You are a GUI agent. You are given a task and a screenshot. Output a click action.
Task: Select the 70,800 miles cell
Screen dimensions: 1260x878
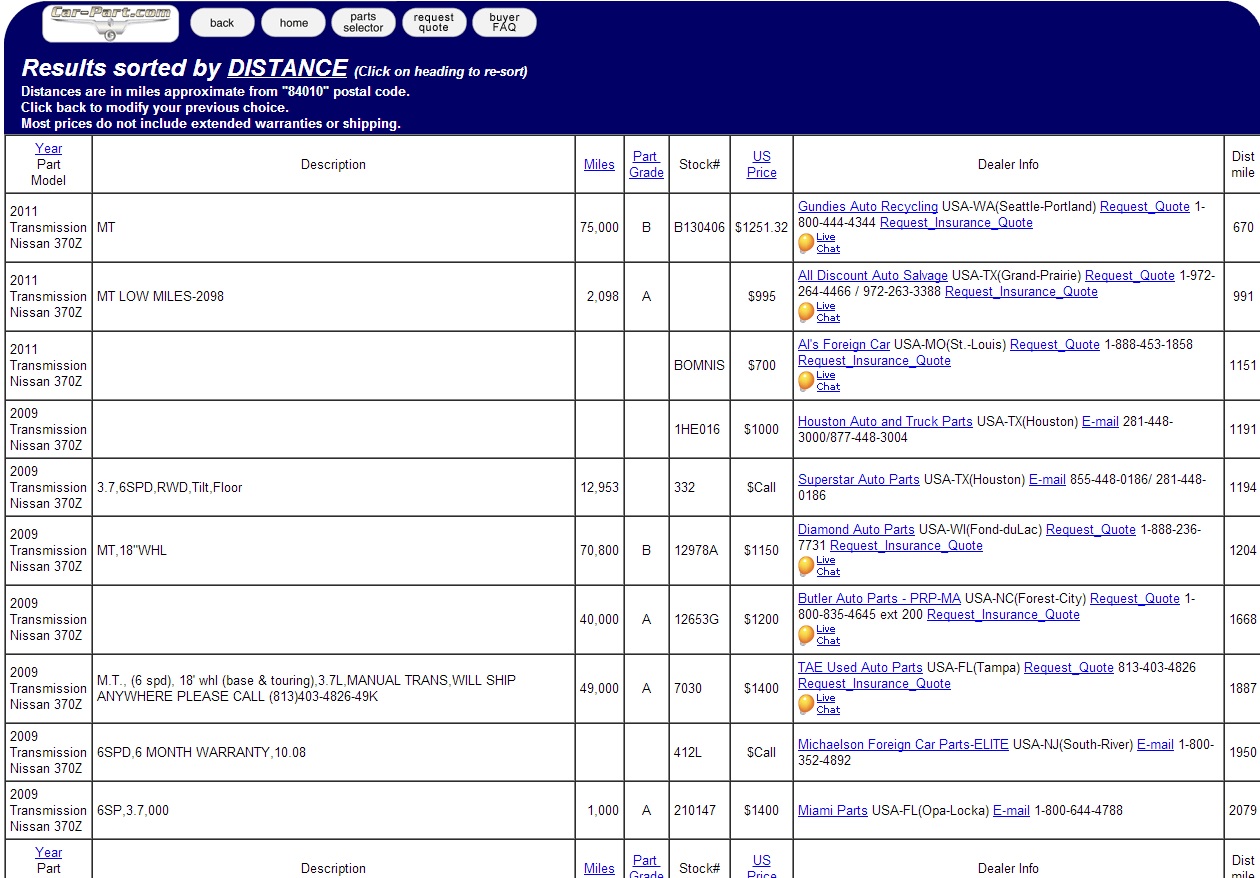[599, 551]
